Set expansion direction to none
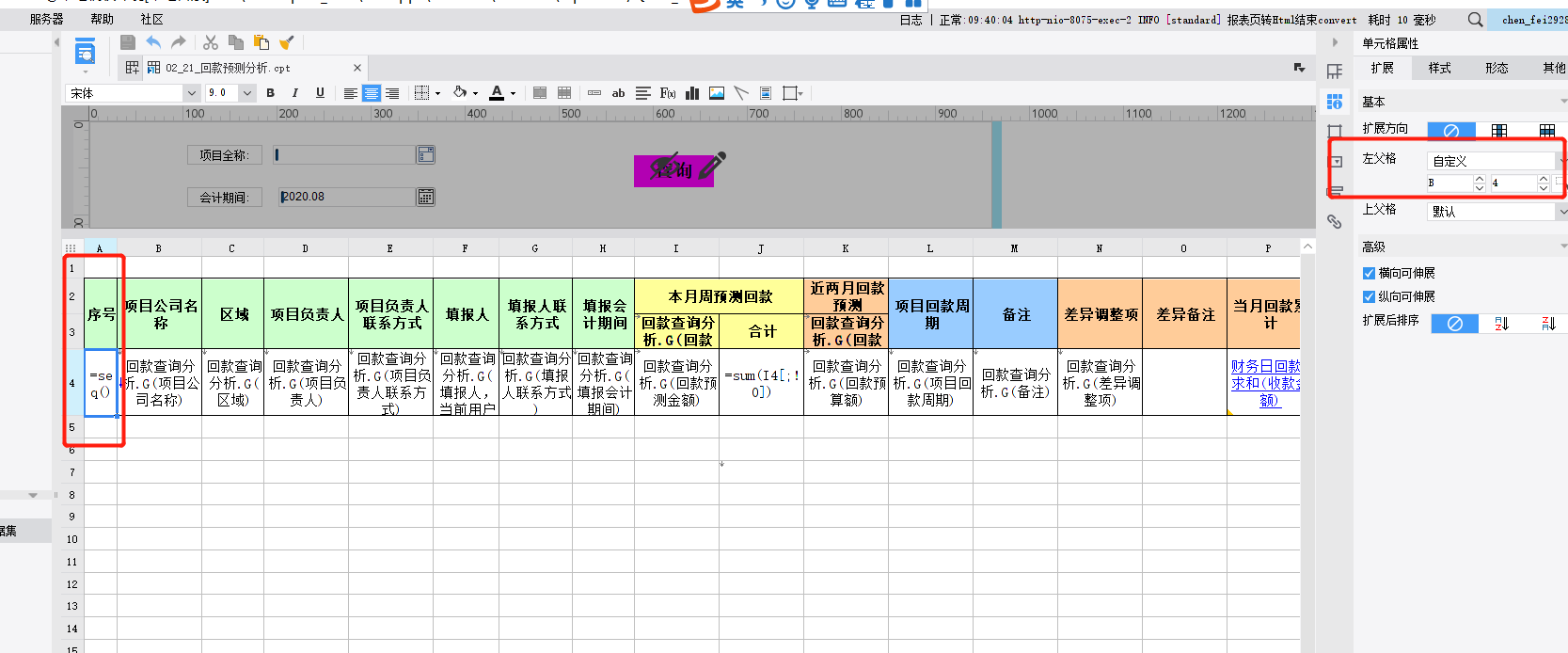The image size is (1568, 653). tap(1450, 130)
